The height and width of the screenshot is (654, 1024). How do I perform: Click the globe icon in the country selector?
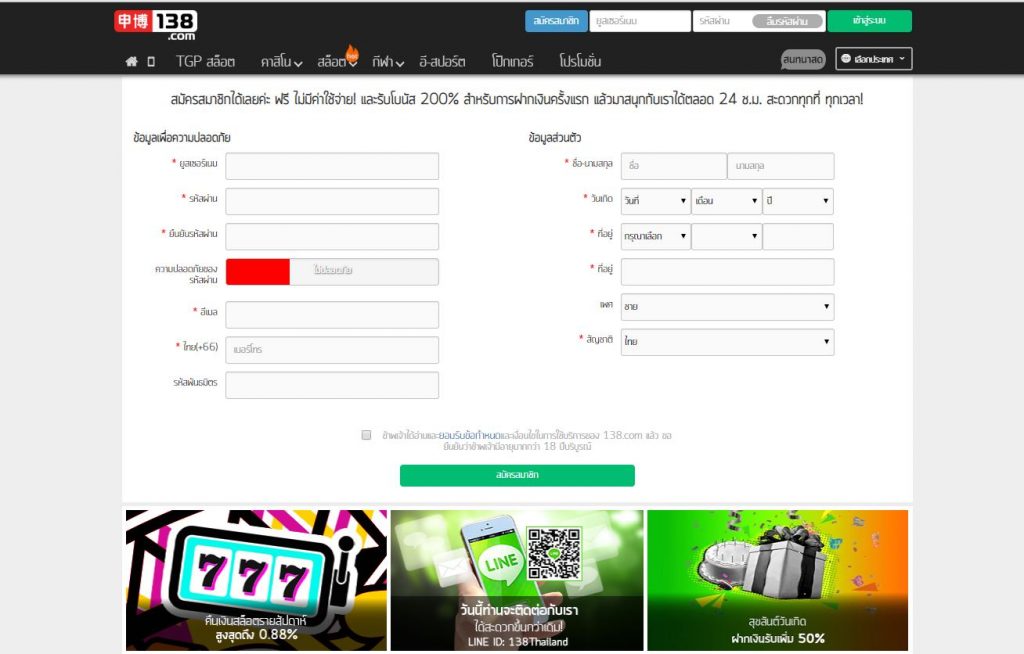[x=845, y=59]
